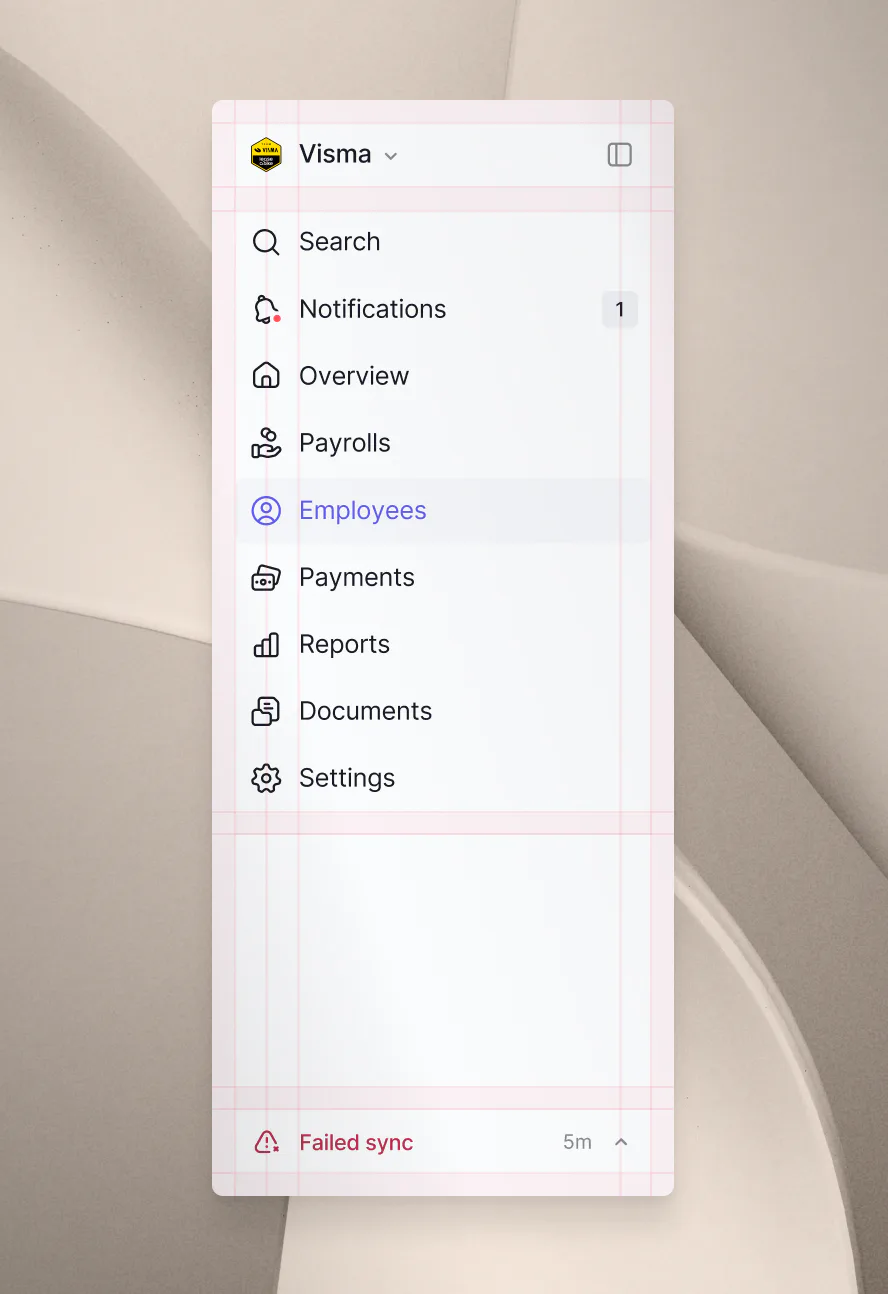Click the 5m sync time label
Screen dimensions: 888x1294
tap(577, 1142)
